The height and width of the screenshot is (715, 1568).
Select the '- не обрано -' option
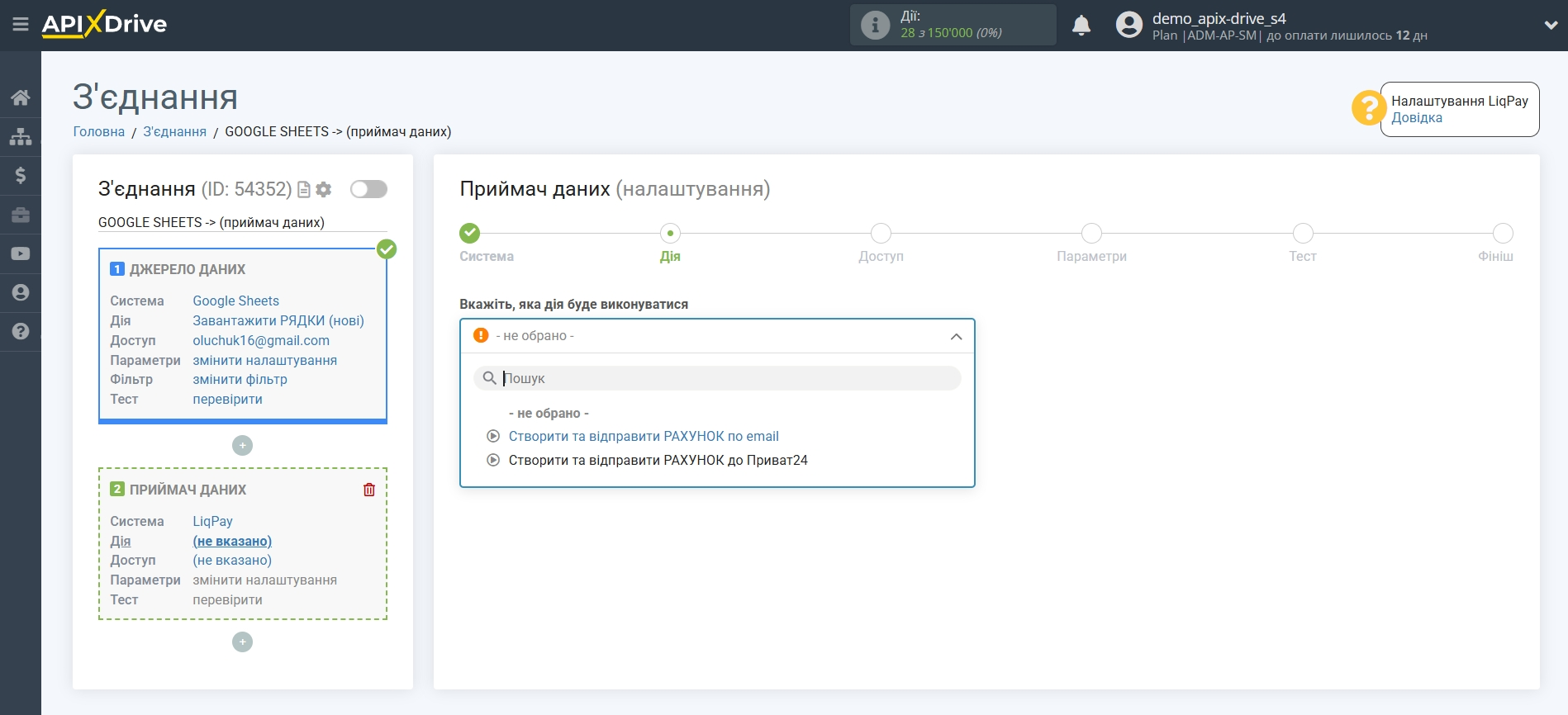pyautogui.click(x=549, y=414)
